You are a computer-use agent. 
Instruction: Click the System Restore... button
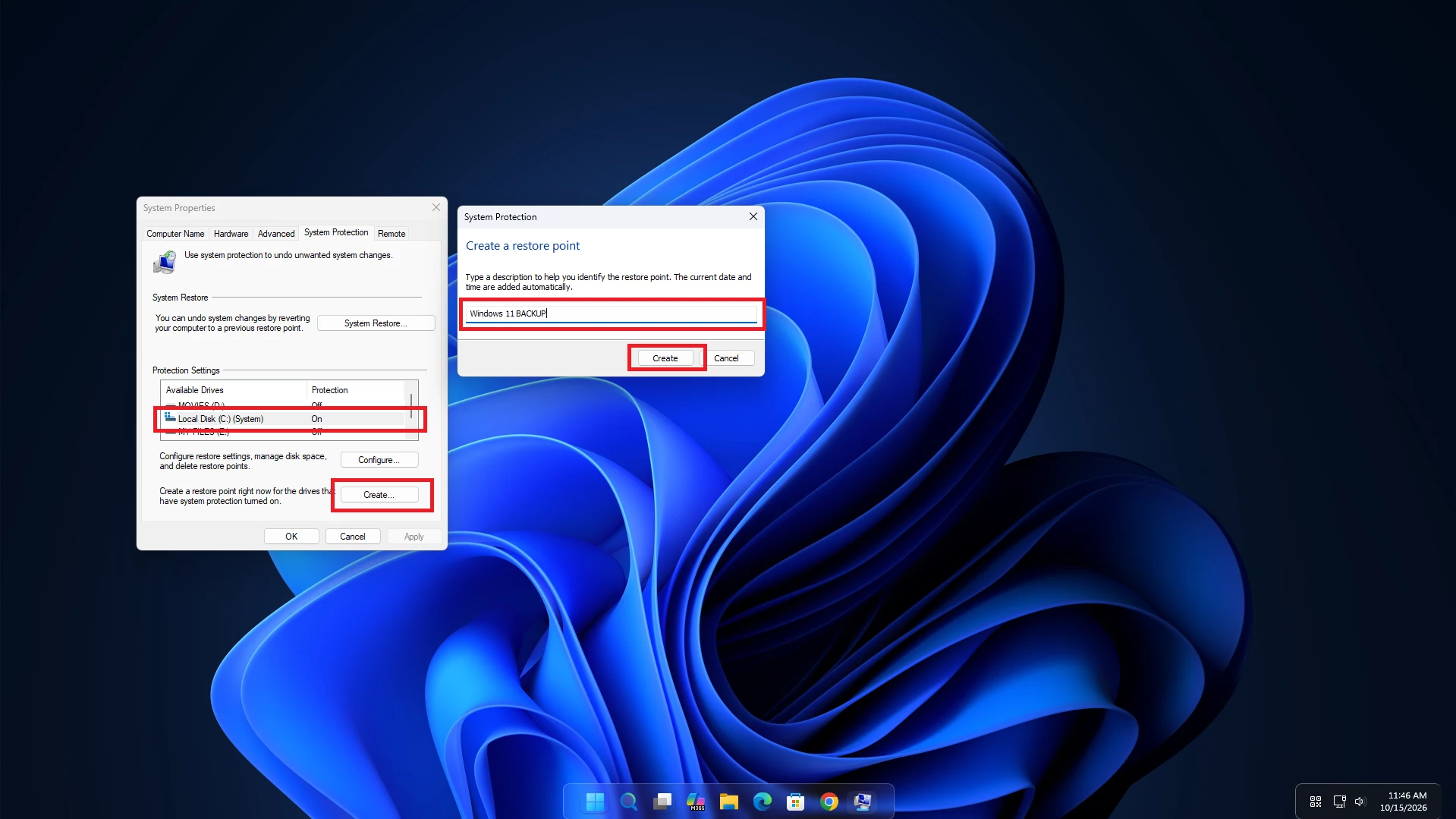click(376, 323)
